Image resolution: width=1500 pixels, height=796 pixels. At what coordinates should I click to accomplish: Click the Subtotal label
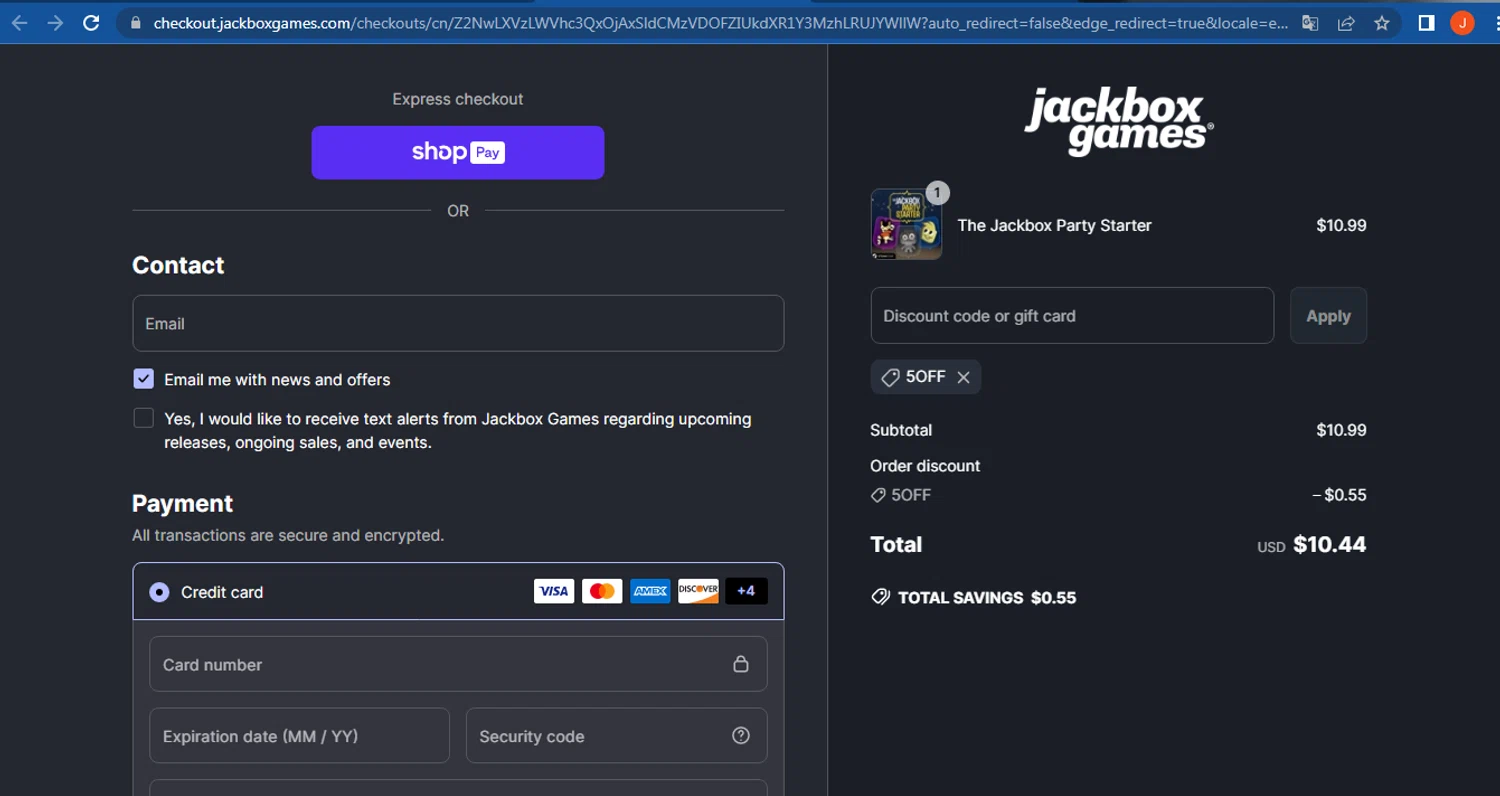(901, 430)
